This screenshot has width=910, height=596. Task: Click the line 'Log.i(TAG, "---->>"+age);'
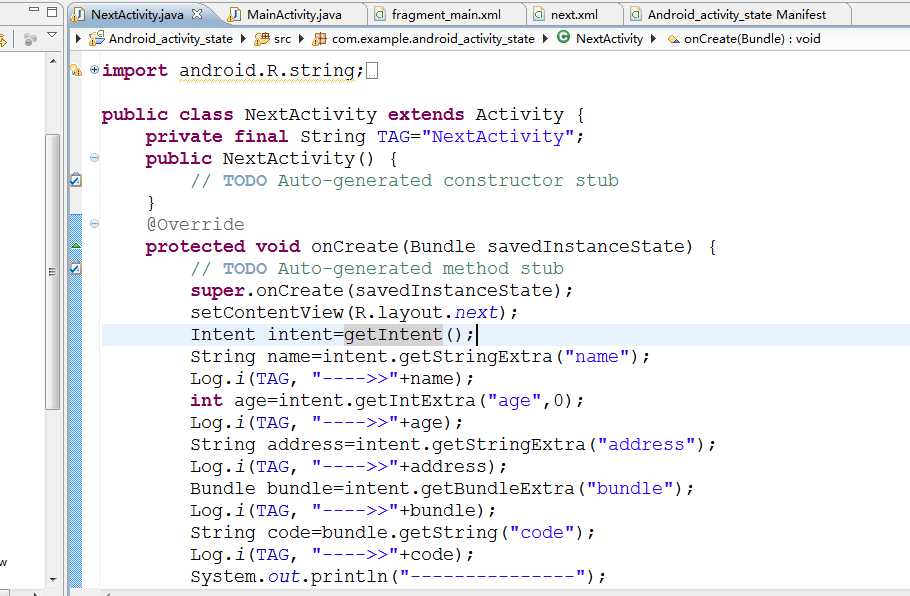point(327,422)
